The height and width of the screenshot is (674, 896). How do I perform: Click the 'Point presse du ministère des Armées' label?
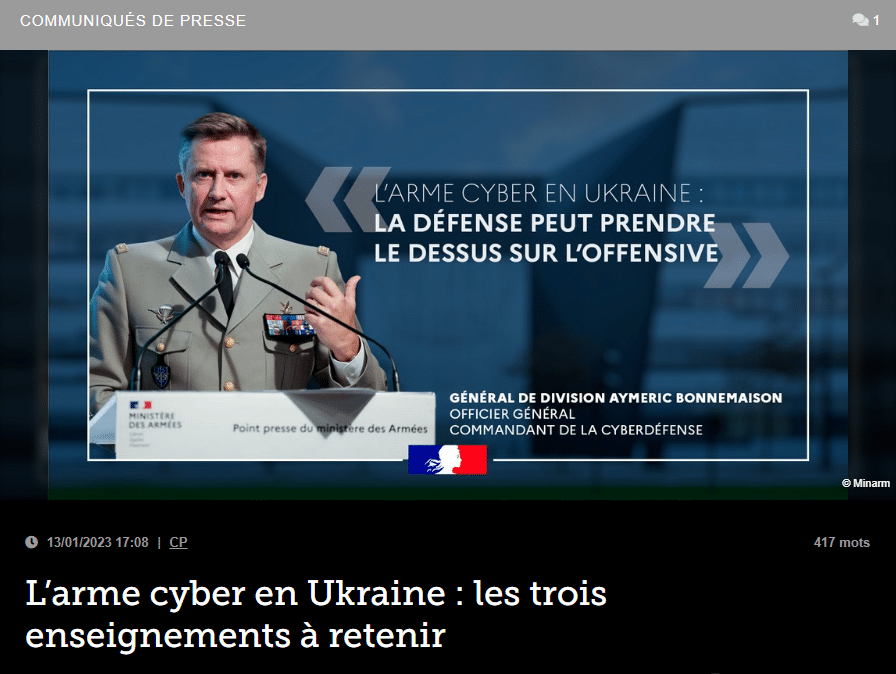tap(330, 428)
